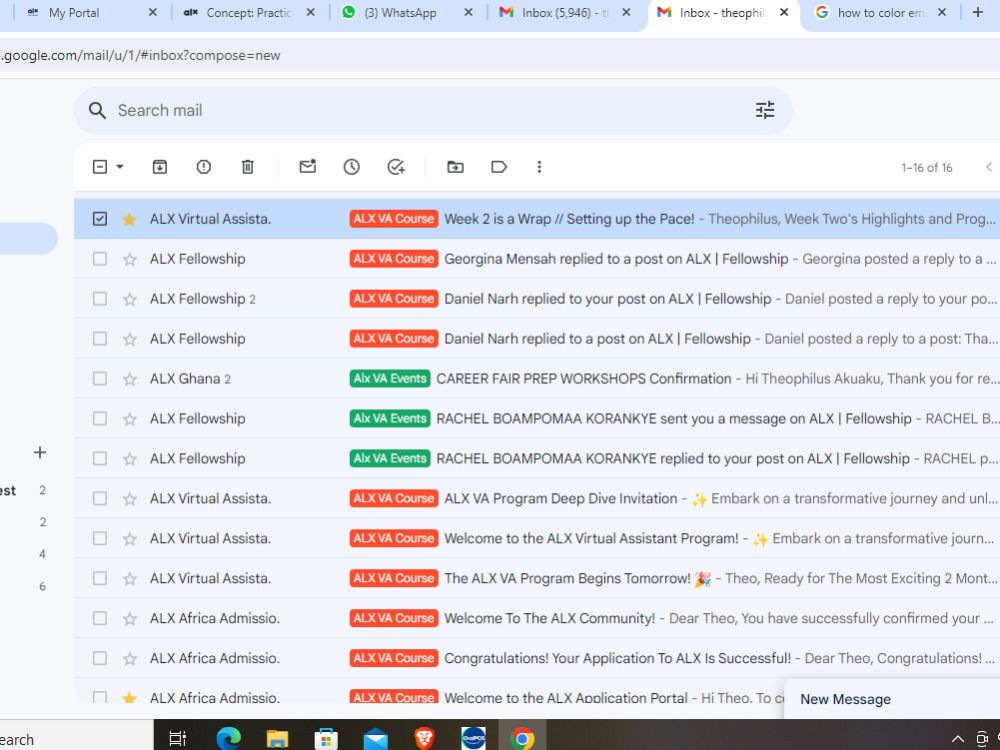Select checkbox for Daniel Narh replied to your post
Screen dimensions: 1000x750
click(99, 299)
